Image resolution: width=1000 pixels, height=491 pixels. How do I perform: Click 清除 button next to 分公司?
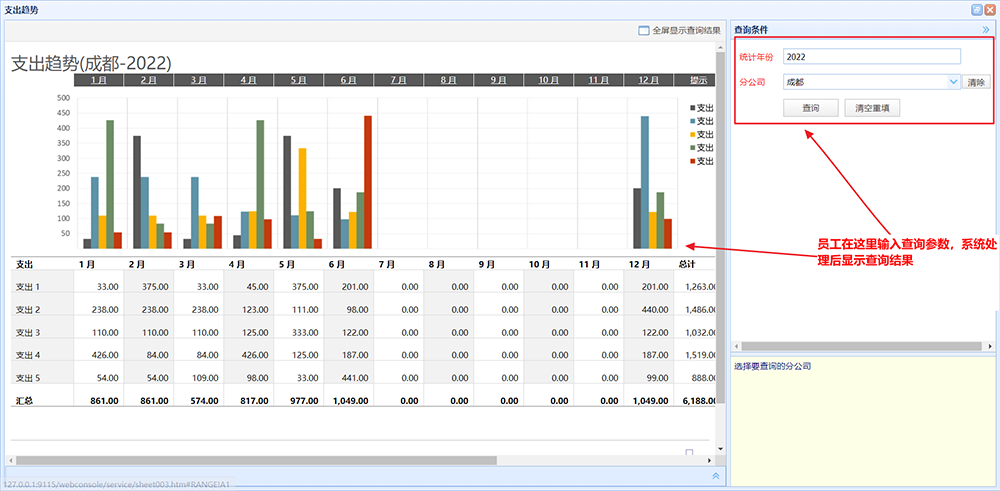click(976, 82)
